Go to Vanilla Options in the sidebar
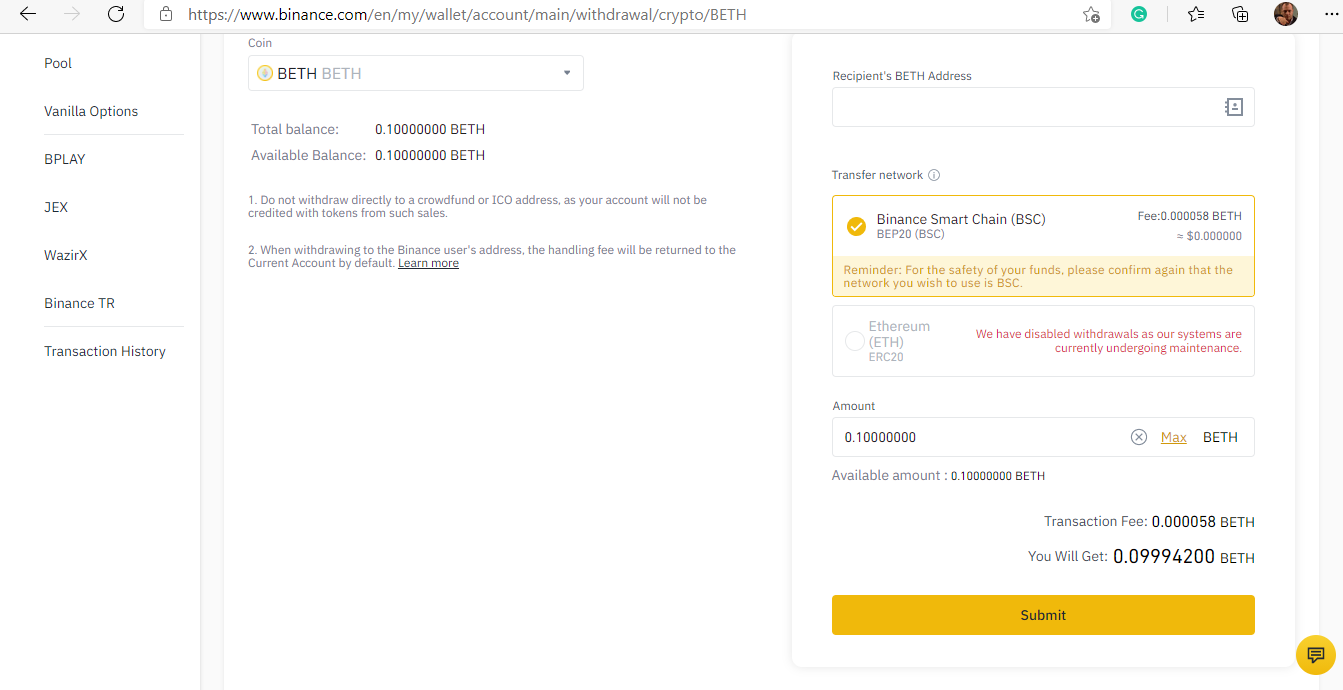This screenshot has height=690, width=1343. pyautogui.click(x=91, y=111)
